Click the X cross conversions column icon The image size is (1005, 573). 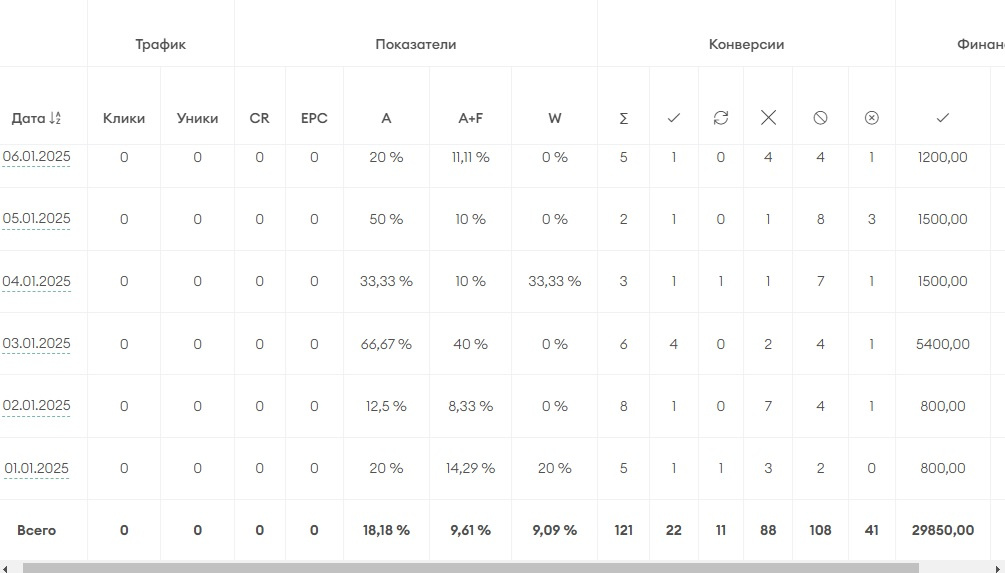(x=768, y=118)
